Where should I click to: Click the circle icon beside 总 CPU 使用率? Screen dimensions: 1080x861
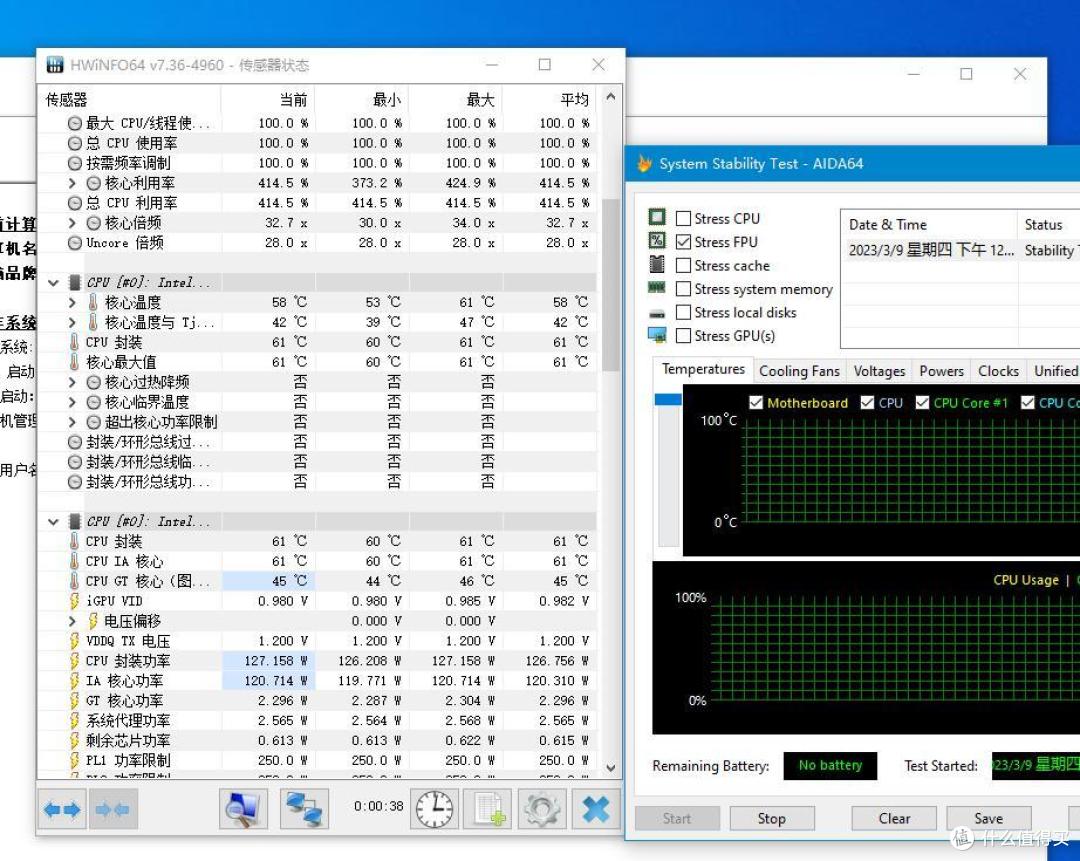point(74,143)
